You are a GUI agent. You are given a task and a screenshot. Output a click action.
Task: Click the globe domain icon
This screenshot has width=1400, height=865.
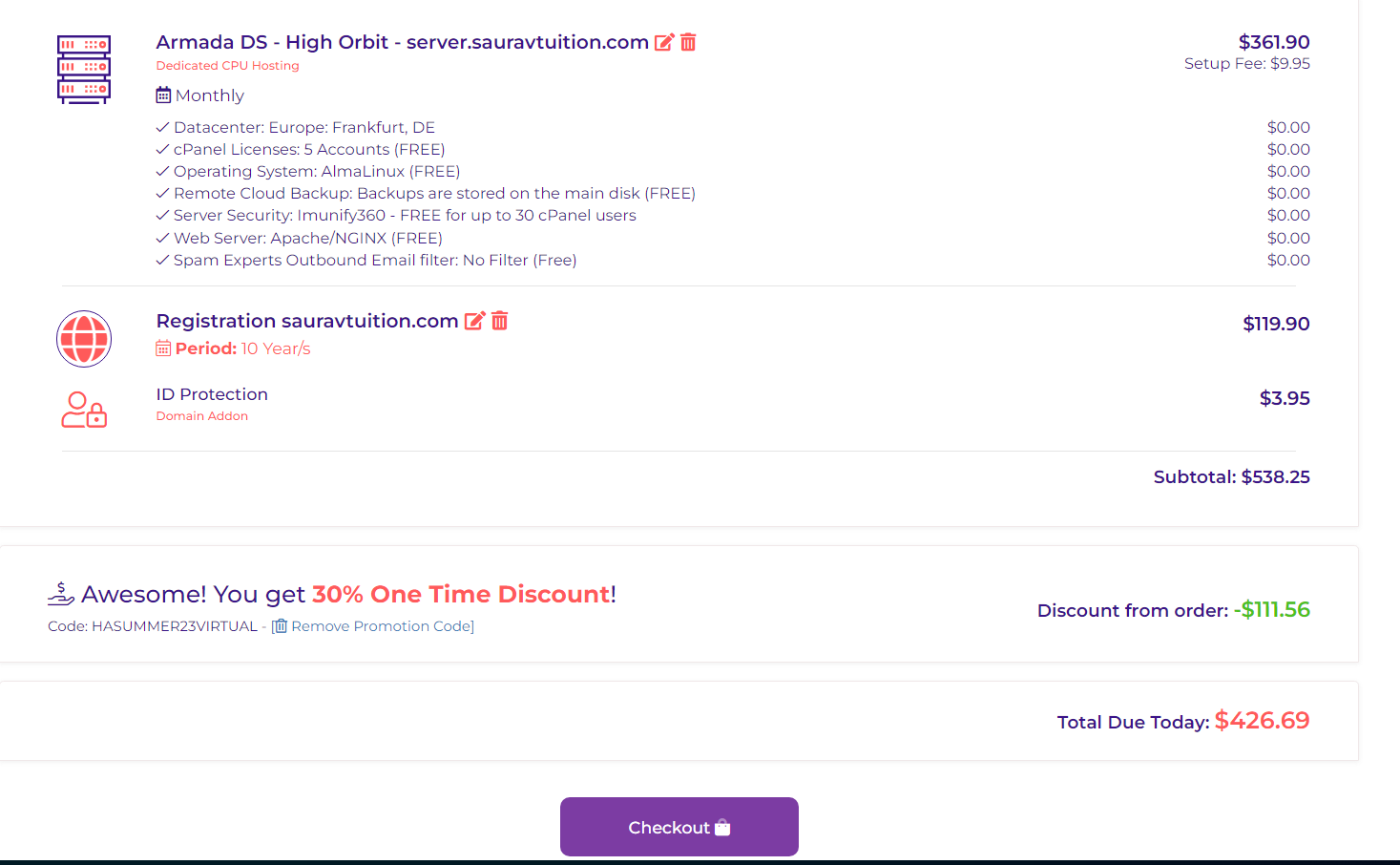[x=84, y=339]
